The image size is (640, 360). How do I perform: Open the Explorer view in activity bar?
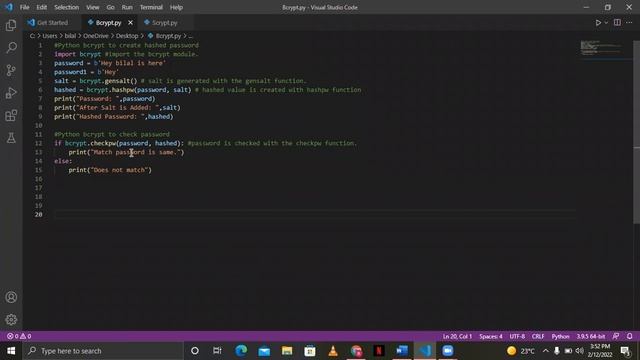11,25
